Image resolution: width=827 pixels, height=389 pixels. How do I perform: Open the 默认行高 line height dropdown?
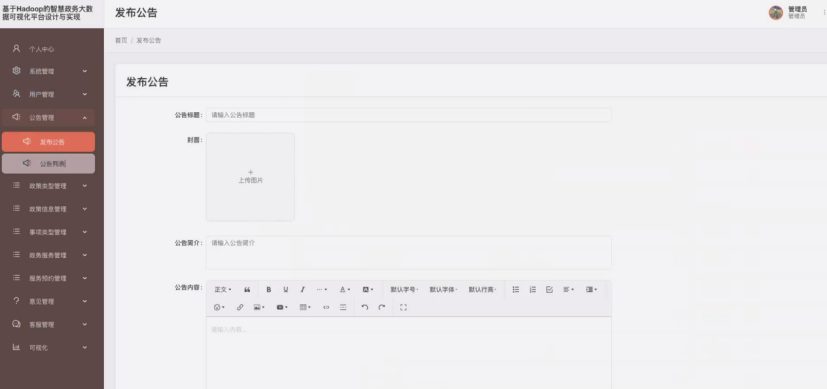pyautogui.click(x=483, y=289)
